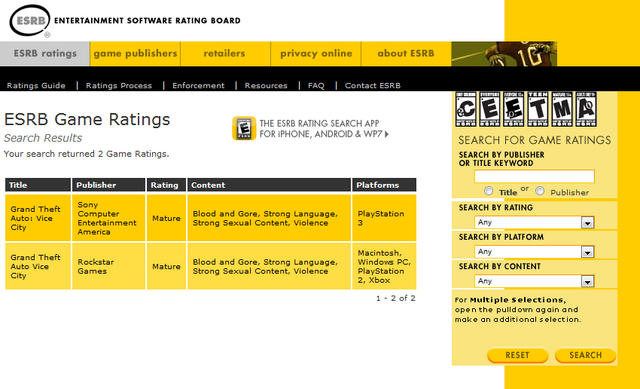Click the RESET button
Image resolution: width=640 pixels, height=389 pixels.
tap(518, 355)
